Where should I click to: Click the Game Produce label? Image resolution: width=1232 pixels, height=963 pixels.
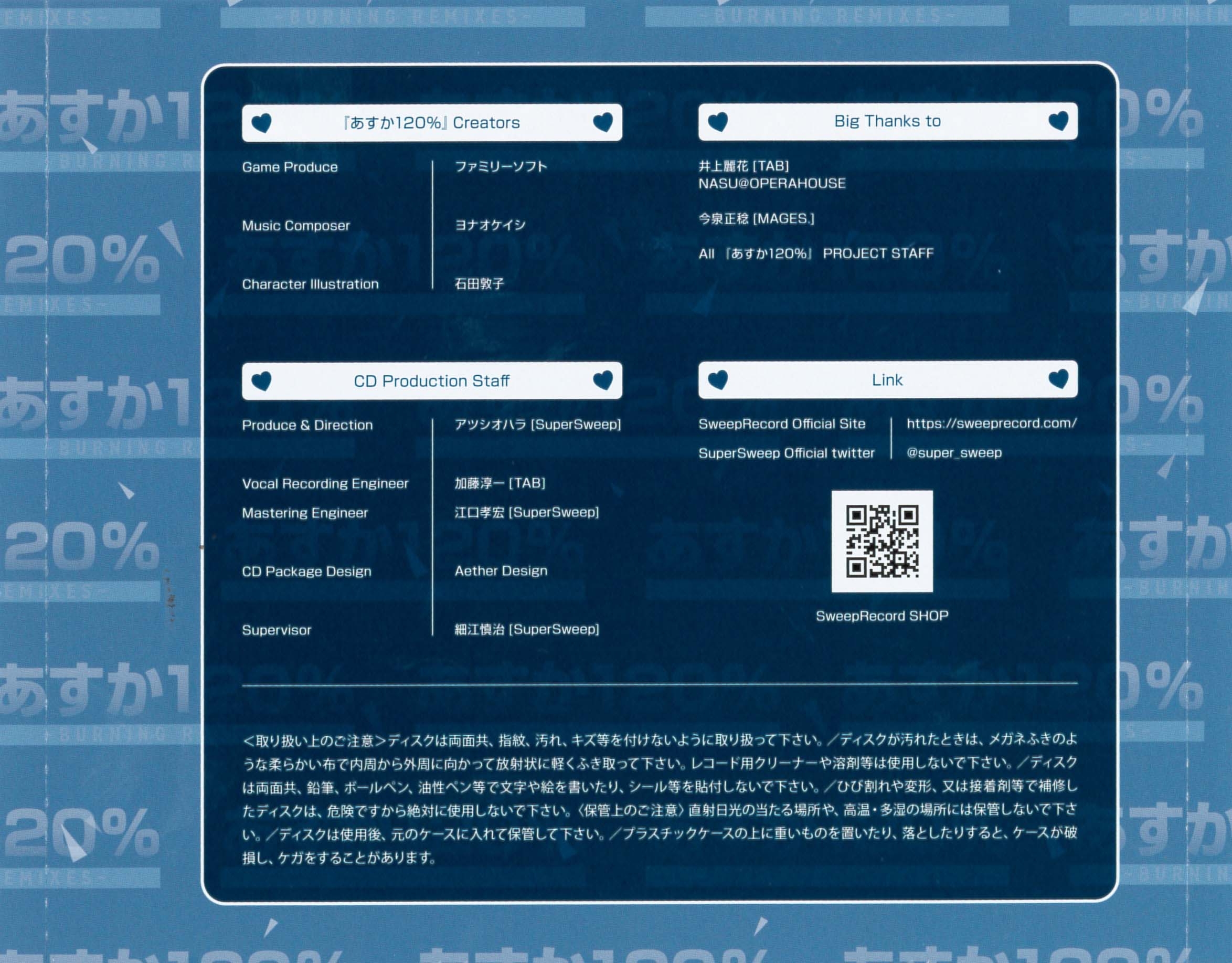[x=290, y=167]
